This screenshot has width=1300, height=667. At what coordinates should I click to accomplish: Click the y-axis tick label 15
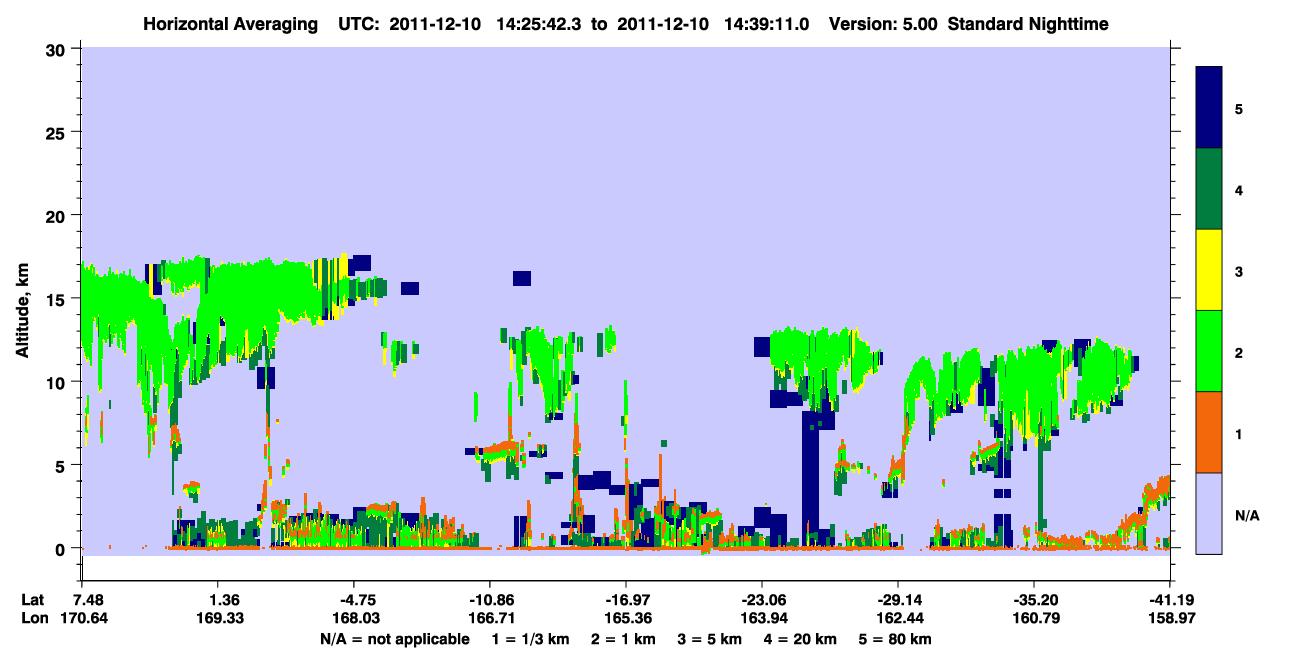(58, 298)
